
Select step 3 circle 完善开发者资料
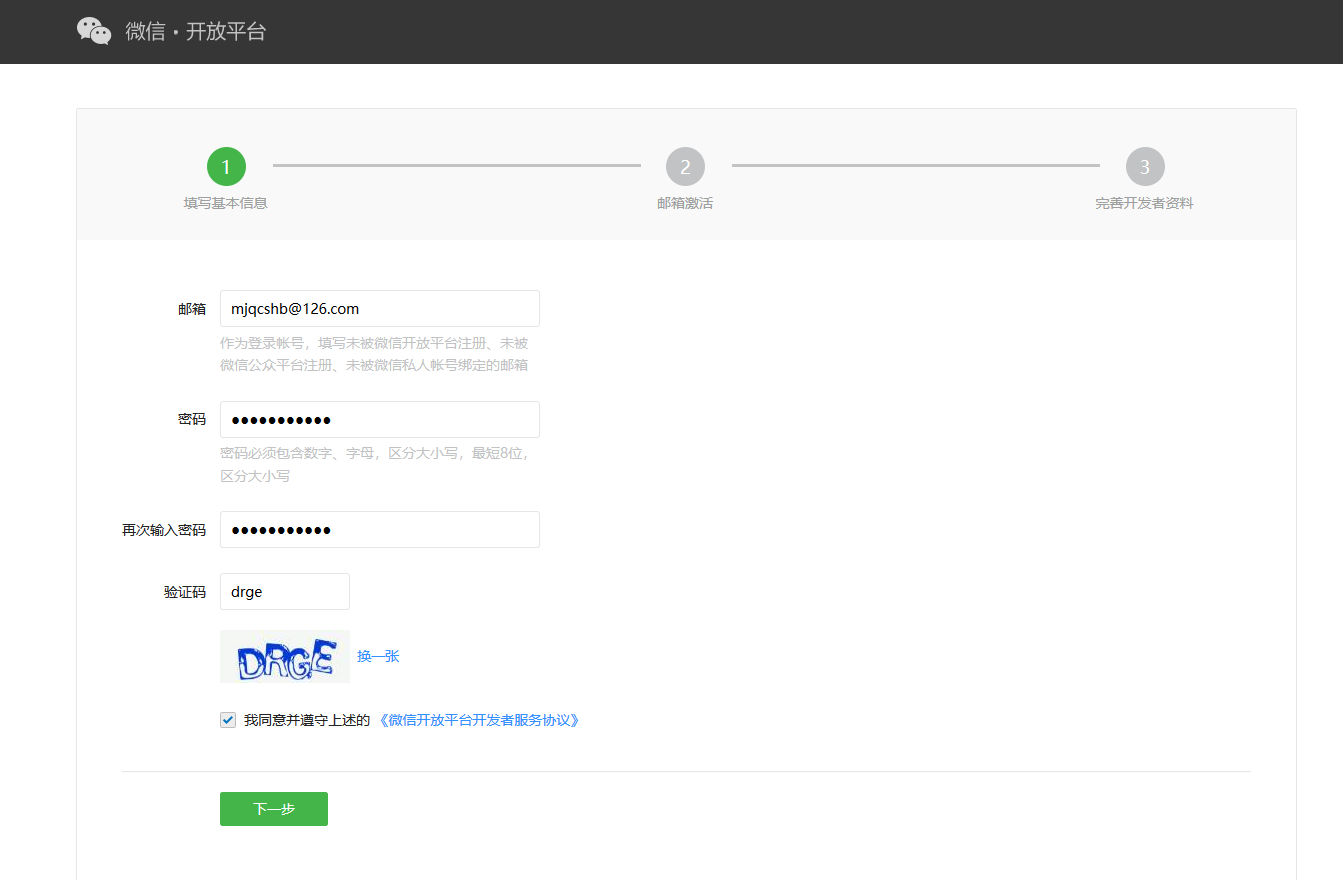pos(1145,167)
